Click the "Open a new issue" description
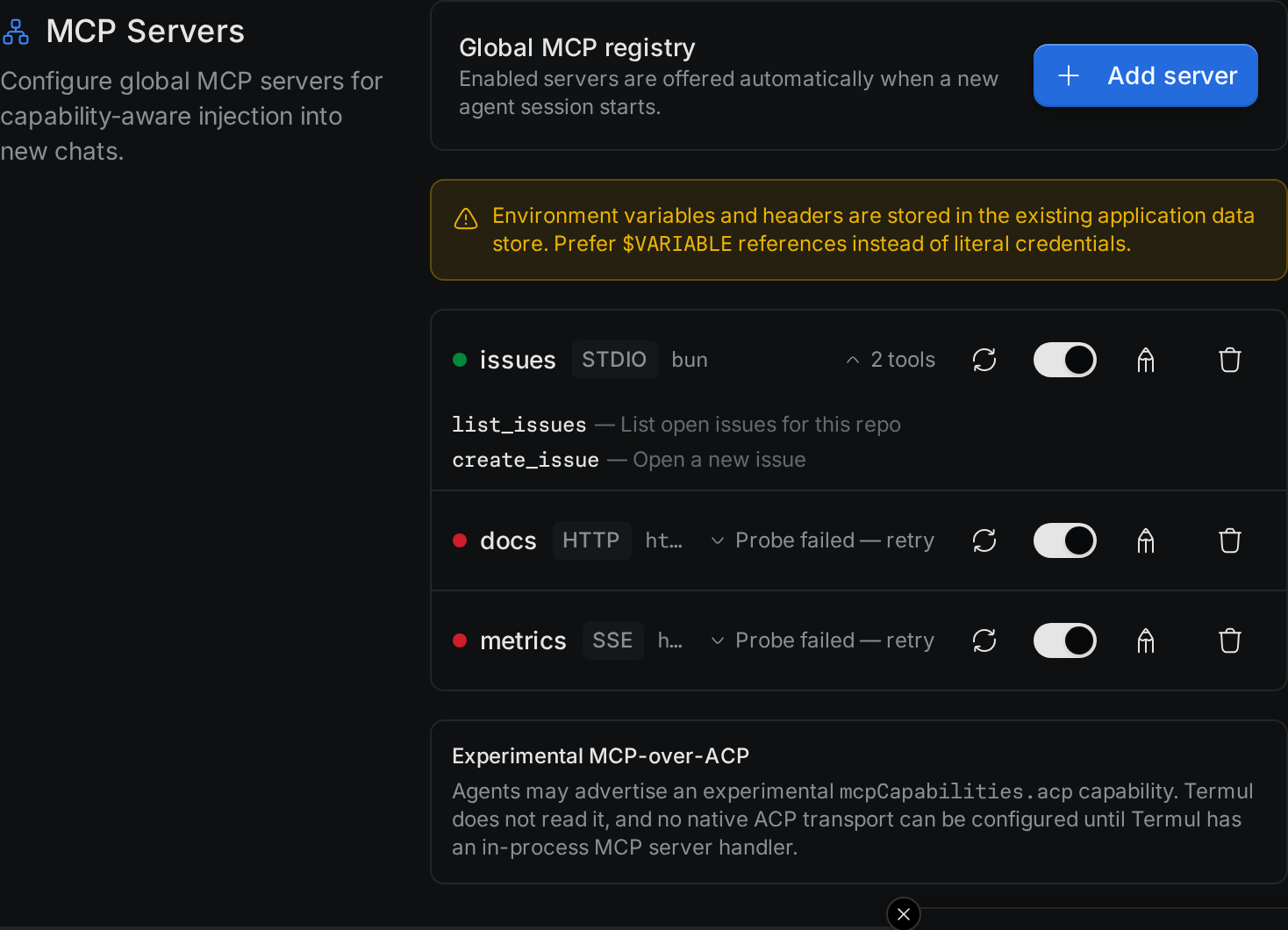Screen dimensions: 1288x930 click(x=719, y=460)
